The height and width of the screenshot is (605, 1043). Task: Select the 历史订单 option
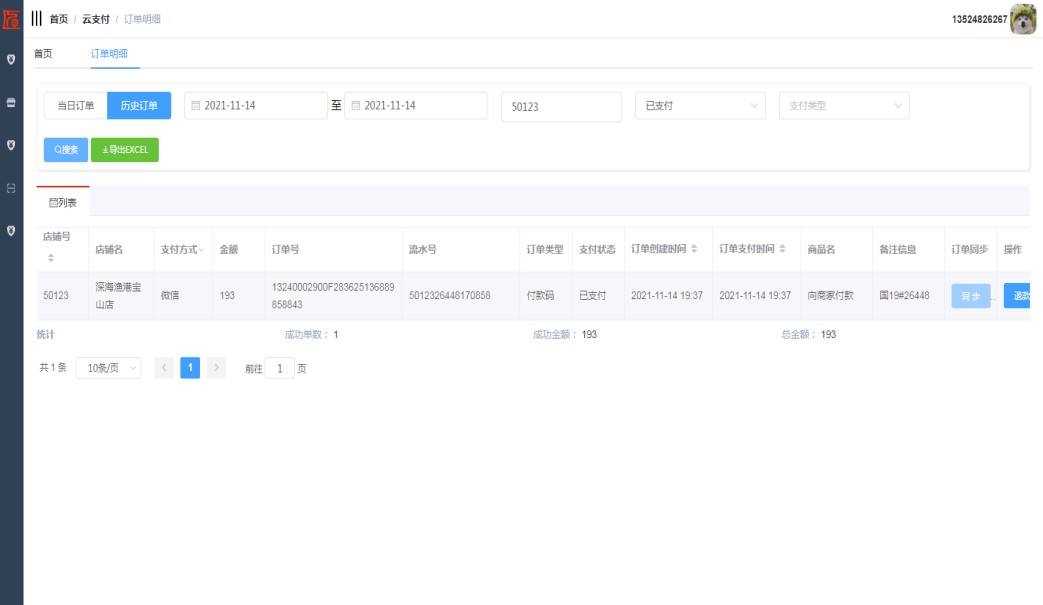point(139,106)
